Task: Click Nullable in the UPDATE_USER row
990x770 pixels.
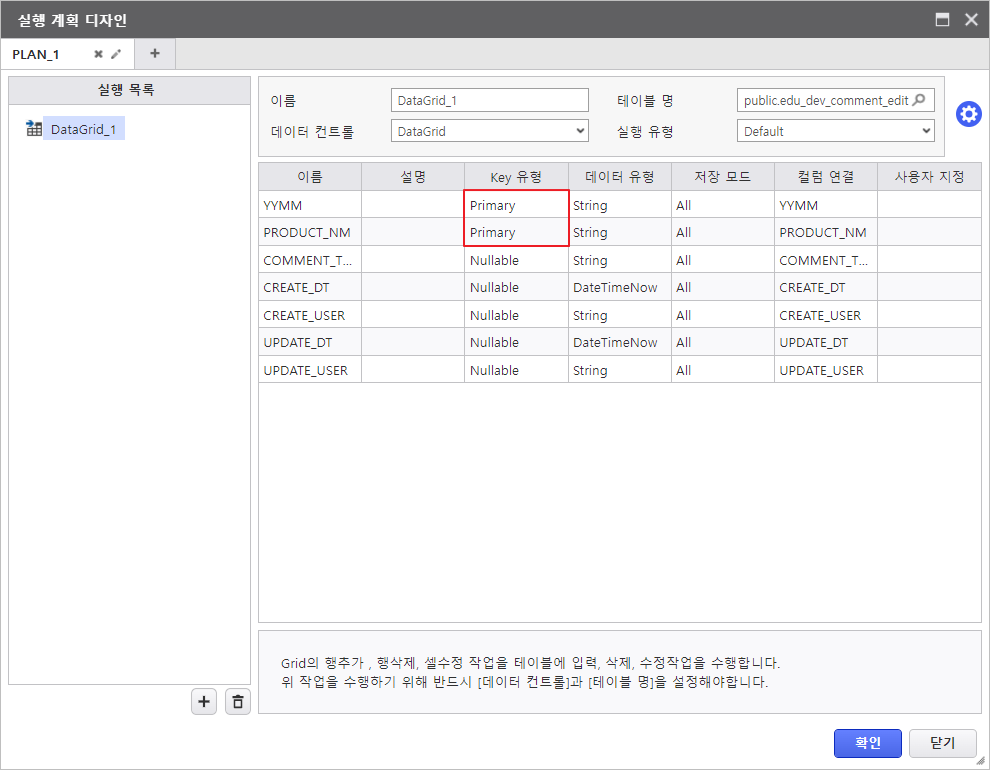Action: [x=516, y=370]
